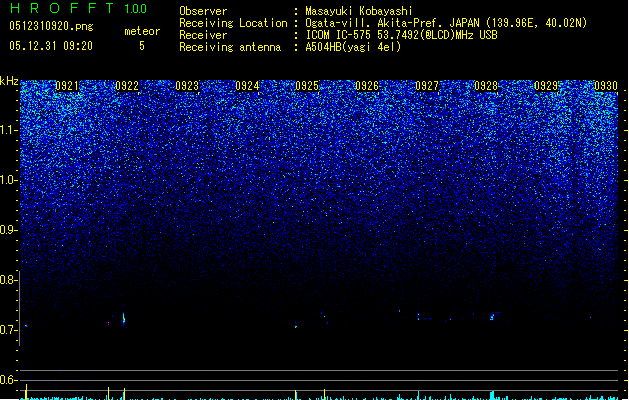The image size is (629, 400).
Task: Click the 0922 time marker
Action: click(x=127, y=86)
